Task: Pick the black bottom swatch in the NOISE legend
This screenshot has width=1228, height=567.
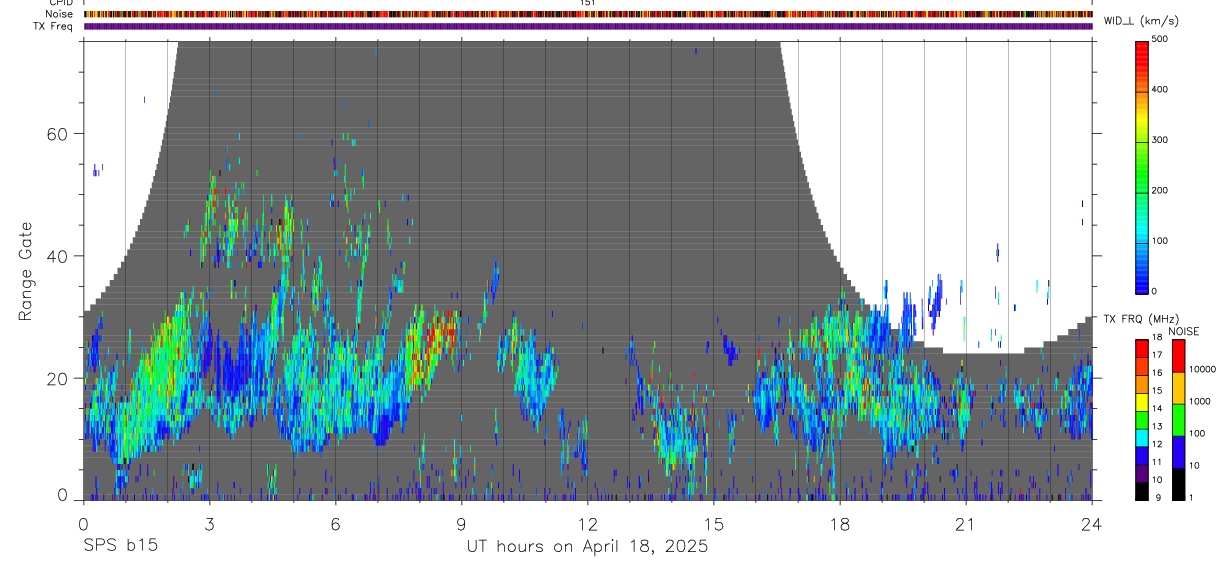Action: point(1178,483)
